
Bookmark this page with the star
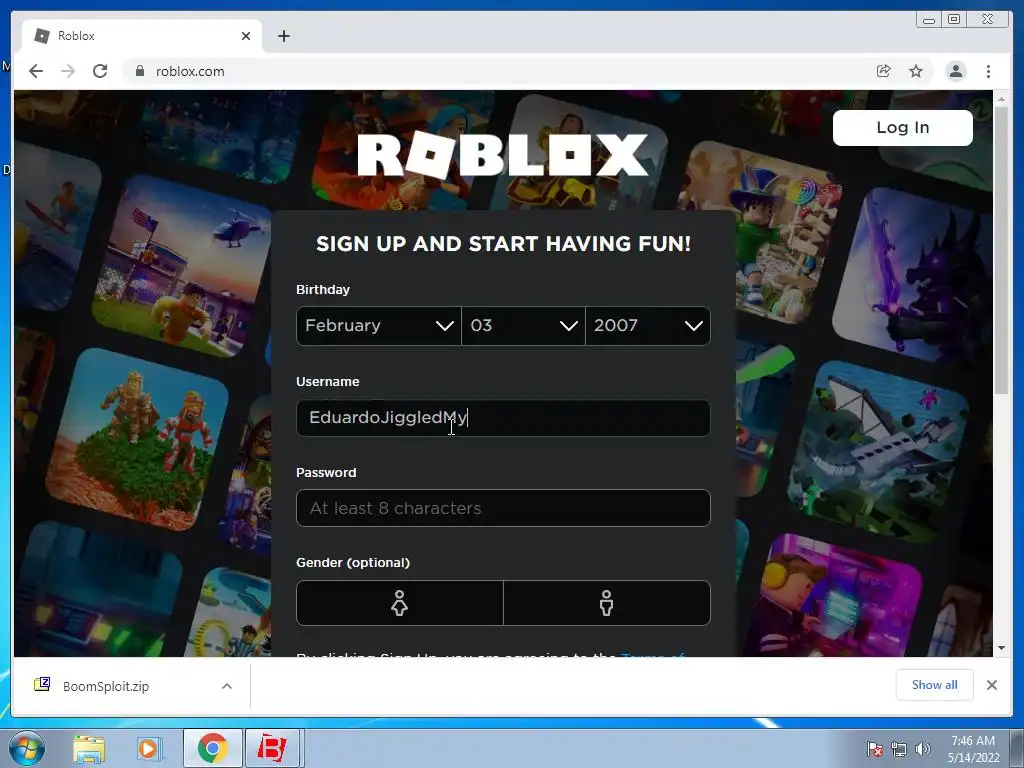pyautogui.click(x=916, y=71)
